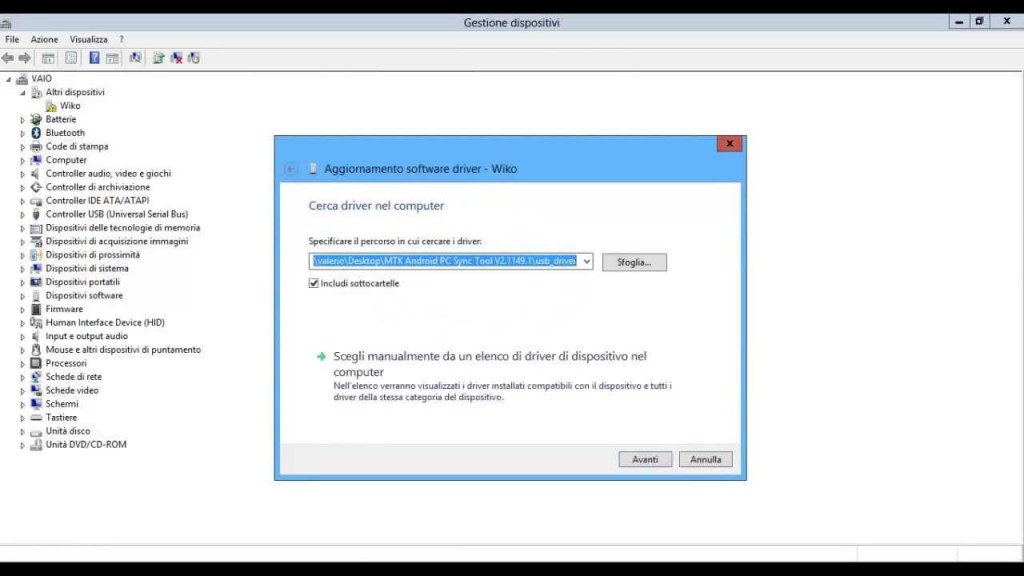Image resolution: width=1024 pixels, height=576 pixels.
Task: Select the Wiko unknown device icon
Action: click(51, 106)
